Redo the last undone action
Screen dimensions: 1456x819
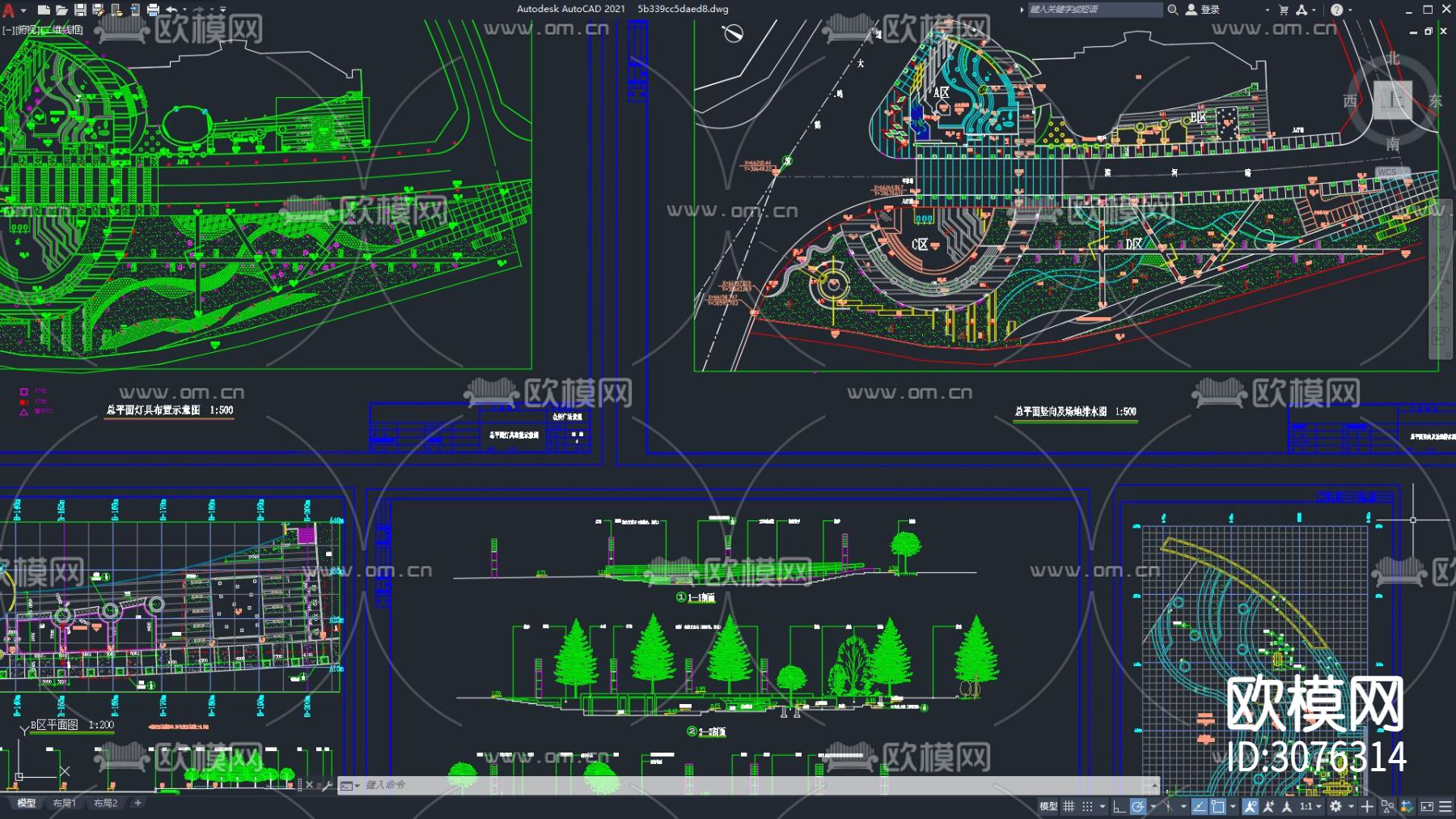pos(198,10)
